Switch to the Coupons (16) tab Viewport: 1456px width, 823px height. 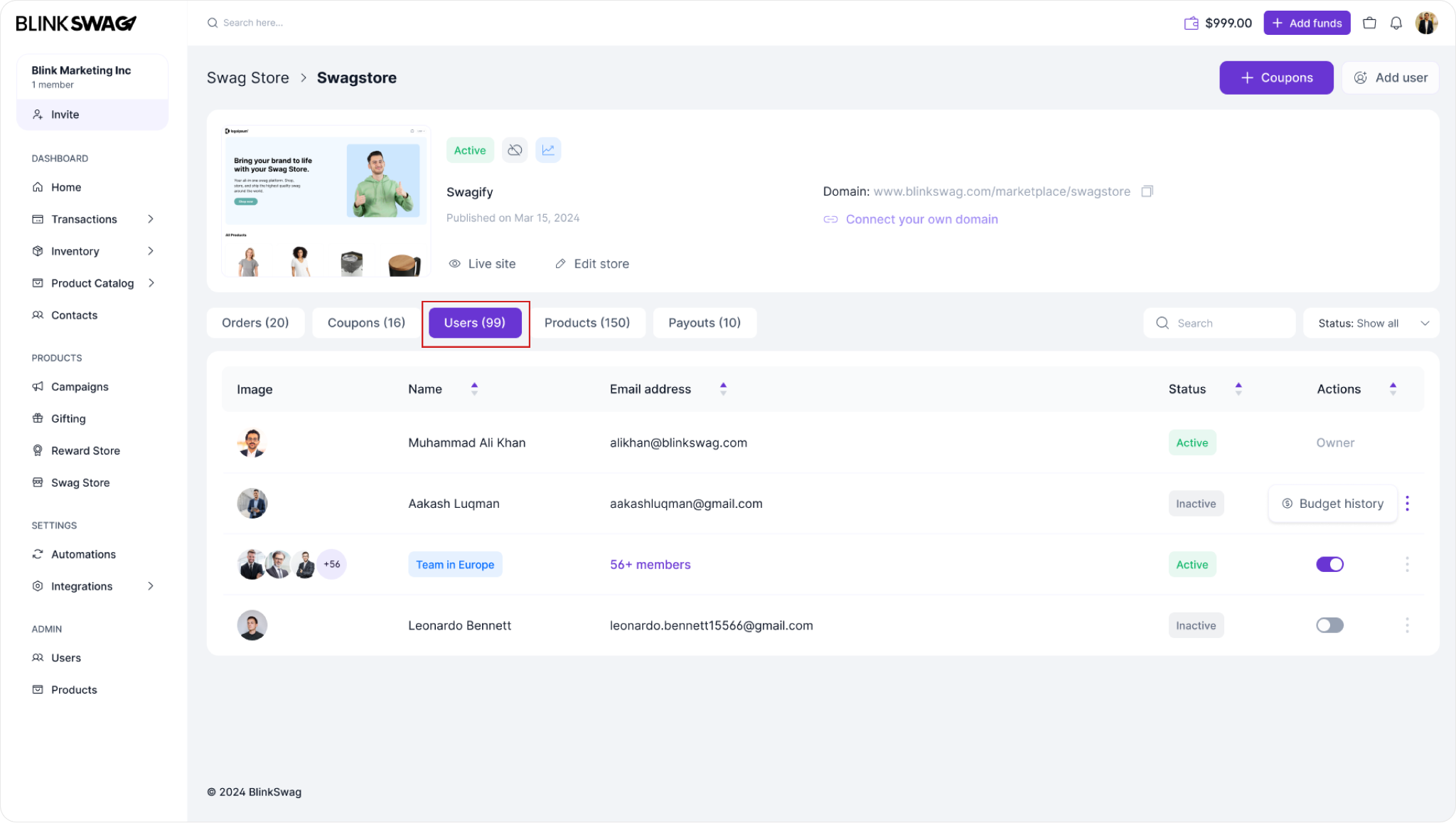point(366,323)
